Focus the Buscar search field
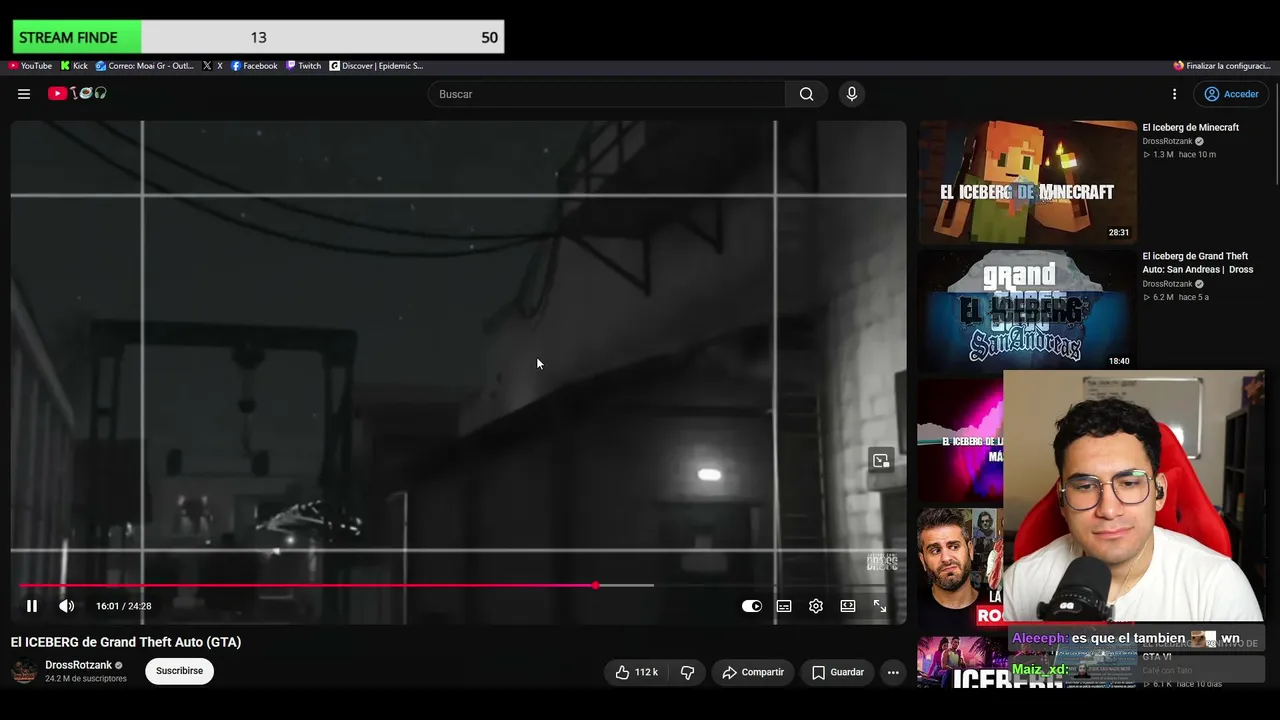 pyautogui.click(x=607, y=94)
